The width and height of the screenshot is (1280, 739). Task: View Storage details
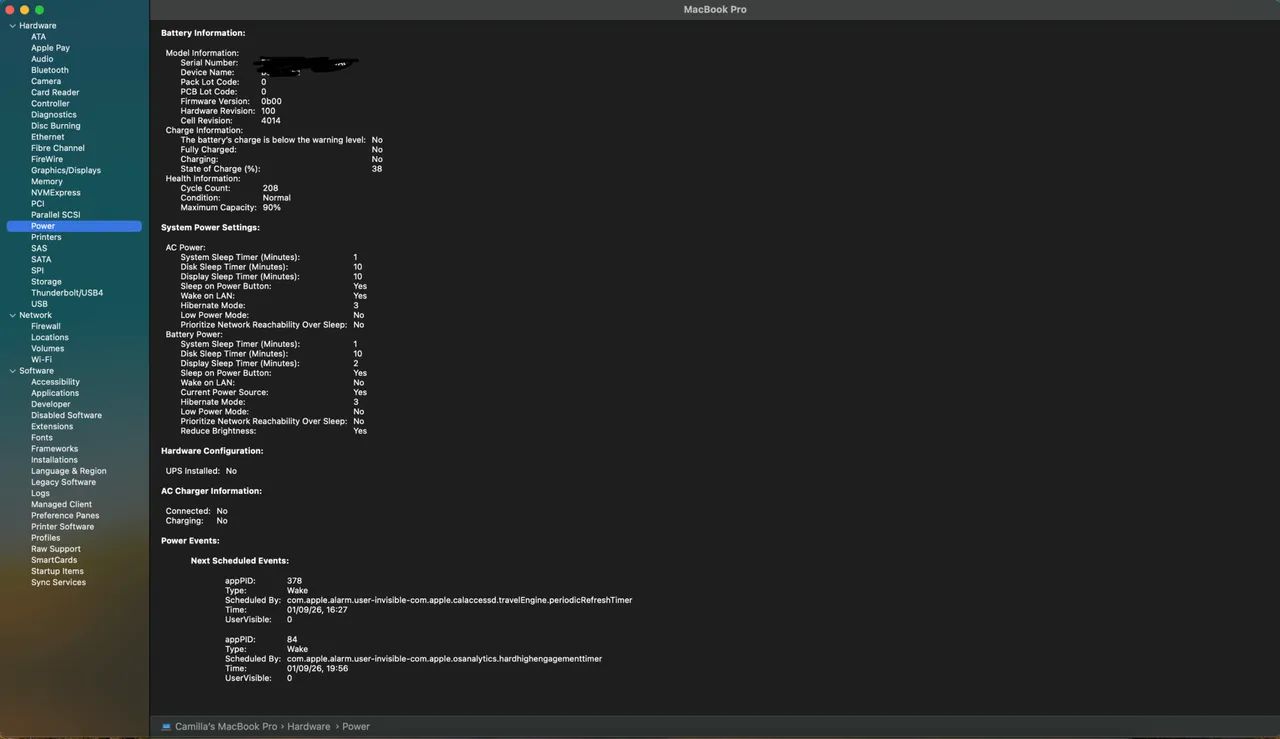point(46,282)
